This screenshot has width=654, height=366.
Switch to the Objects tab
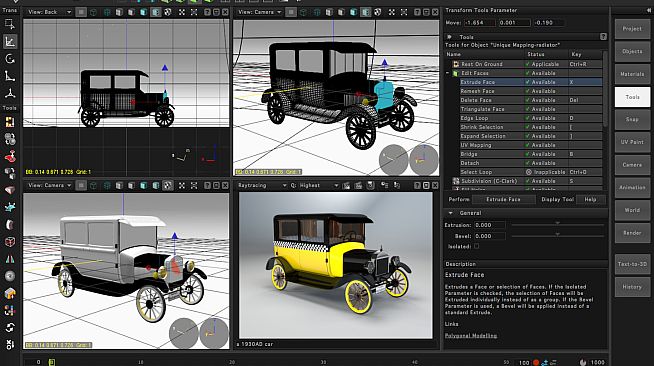pos(632,51)
